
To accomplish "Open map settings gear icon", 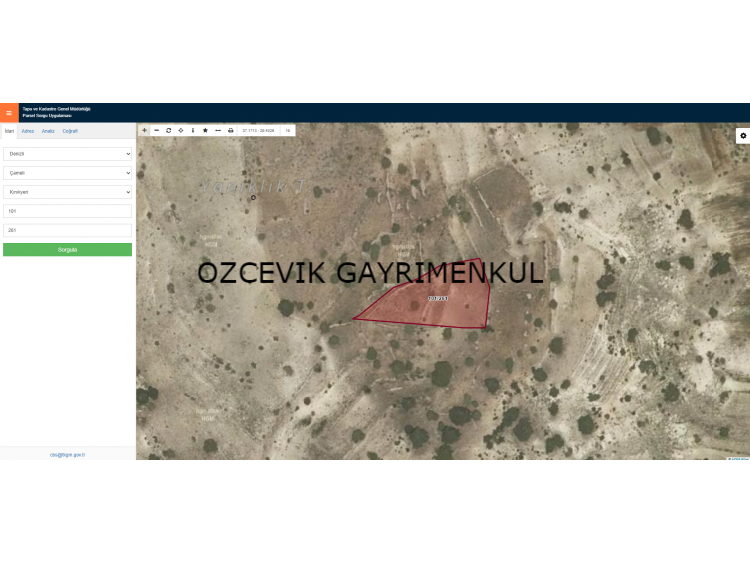I will point(742,135).
